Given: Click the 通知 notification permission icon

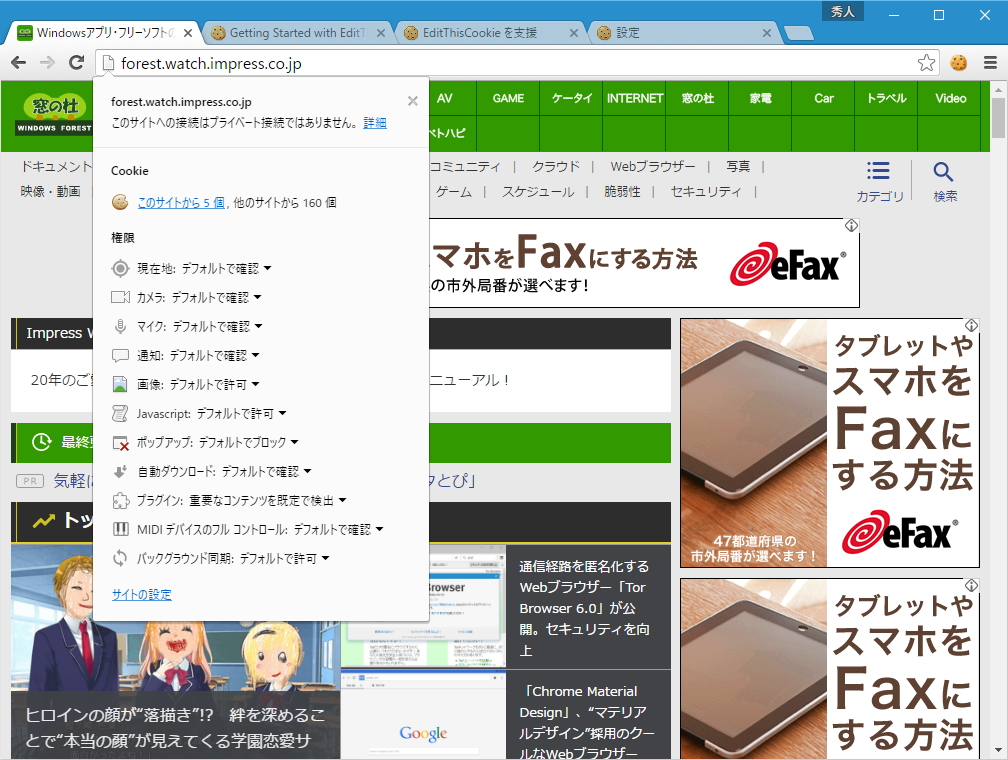Looking at the screenshot, I should coord(120,355).
